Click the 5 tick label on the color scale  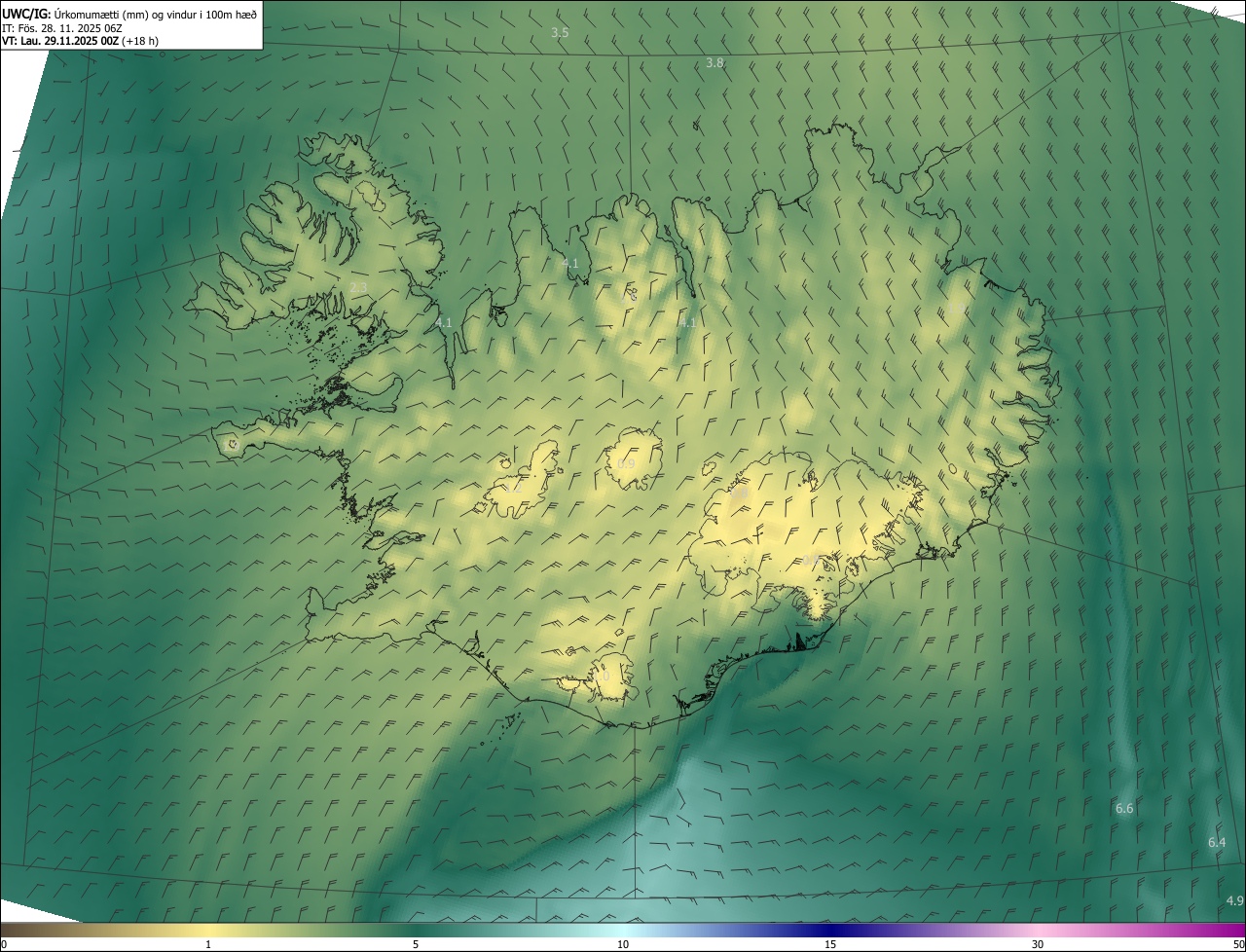pos(416,944)
